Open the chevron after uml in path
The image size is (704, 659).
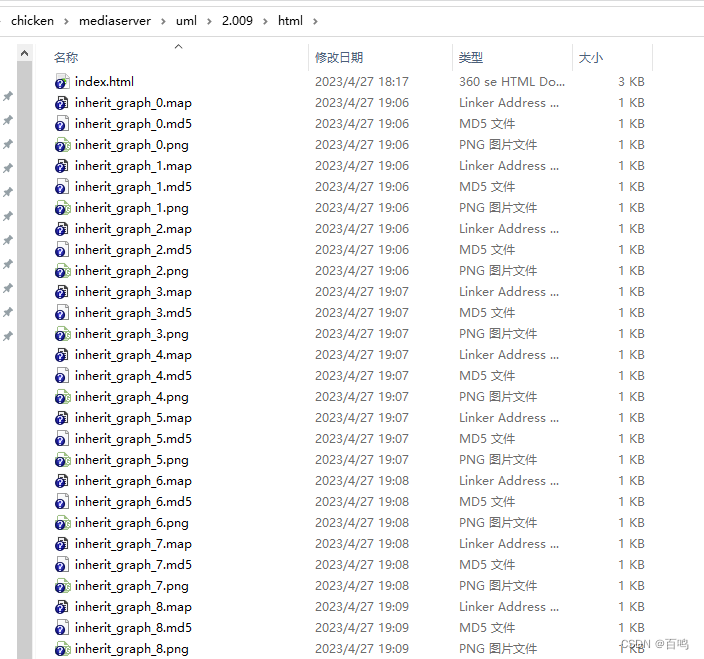[x=209, y=21]
